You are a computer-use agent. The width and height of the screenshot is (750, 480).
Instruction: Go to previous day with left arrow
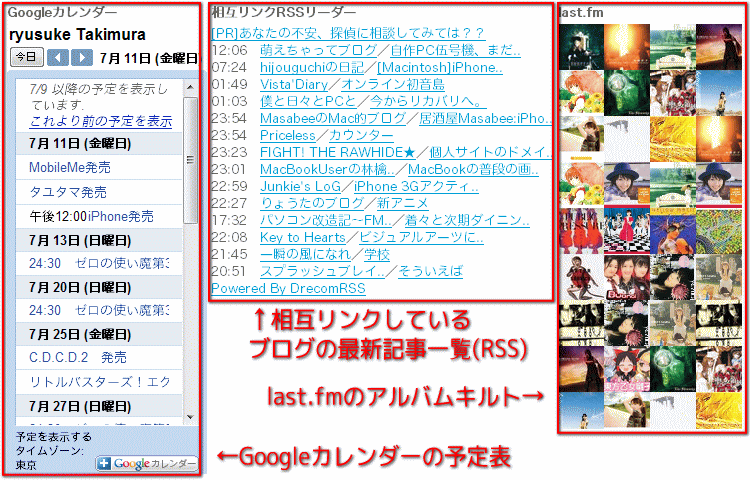tap(58, 58)
